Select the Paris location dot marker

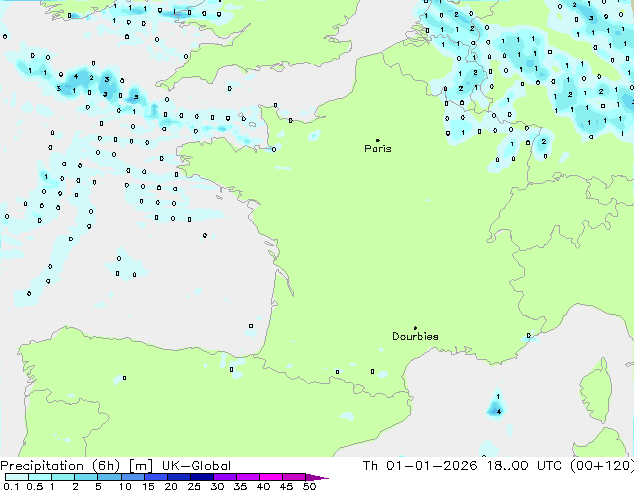(x=378, y=140)
